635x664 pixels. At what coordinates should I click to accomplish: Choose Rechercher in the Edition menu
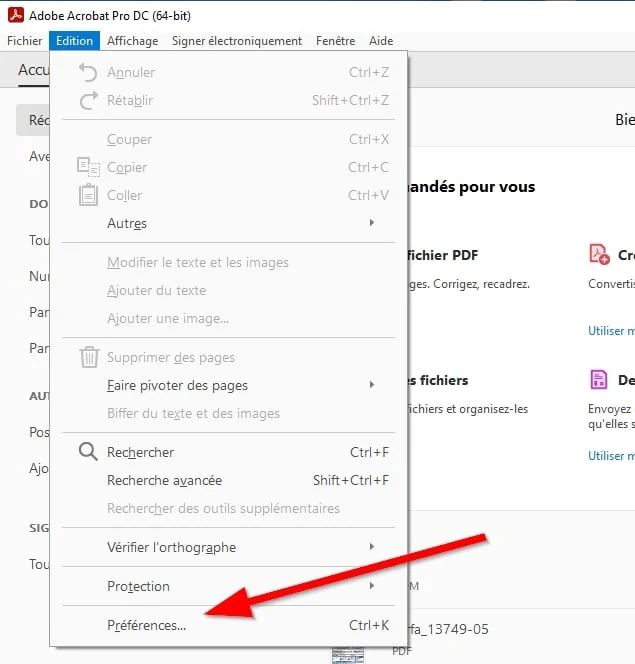coord(140,452)
